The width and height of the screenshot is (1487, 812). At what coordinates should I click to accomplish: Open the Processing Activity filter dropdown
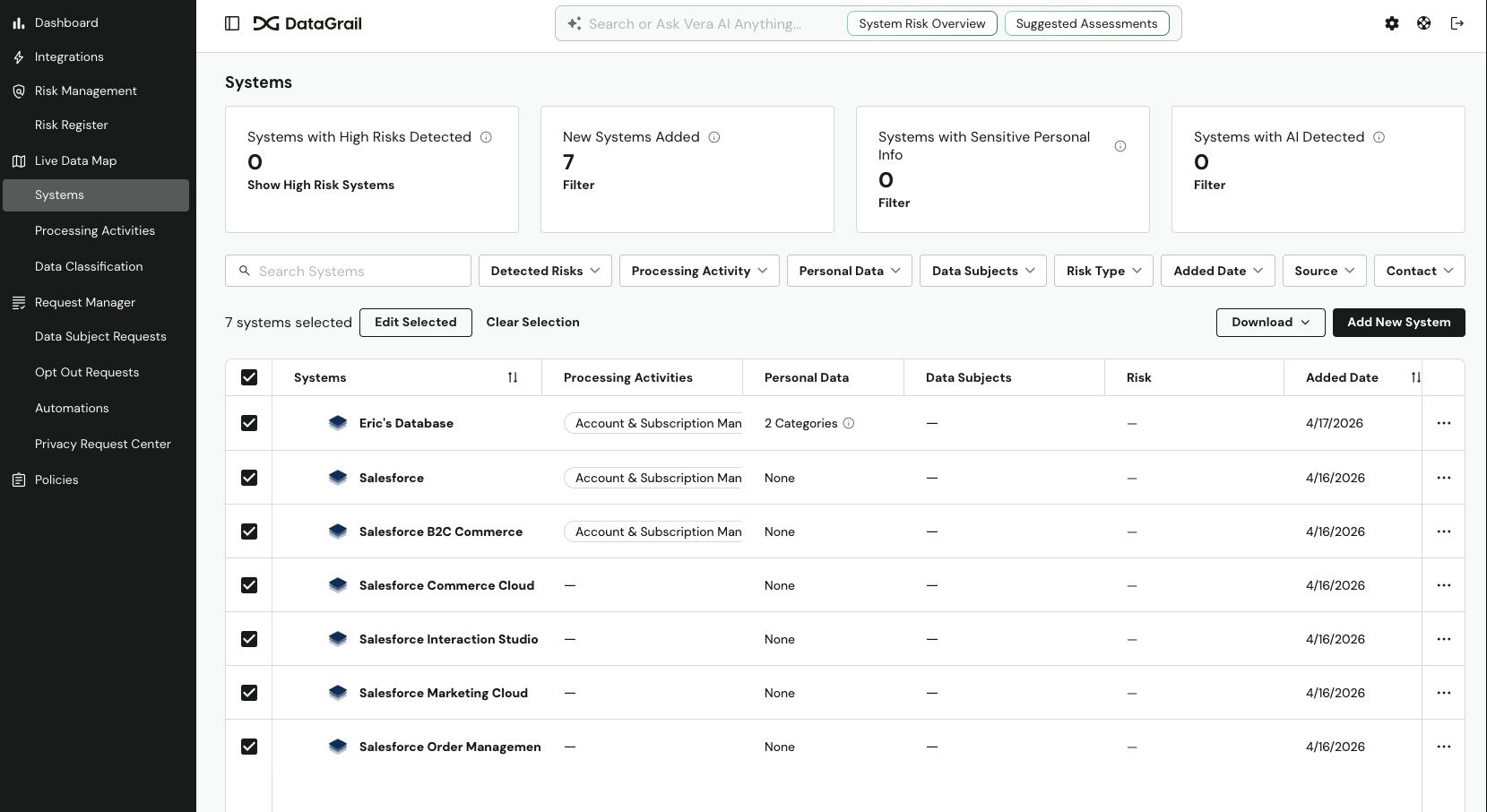[699, 271]
